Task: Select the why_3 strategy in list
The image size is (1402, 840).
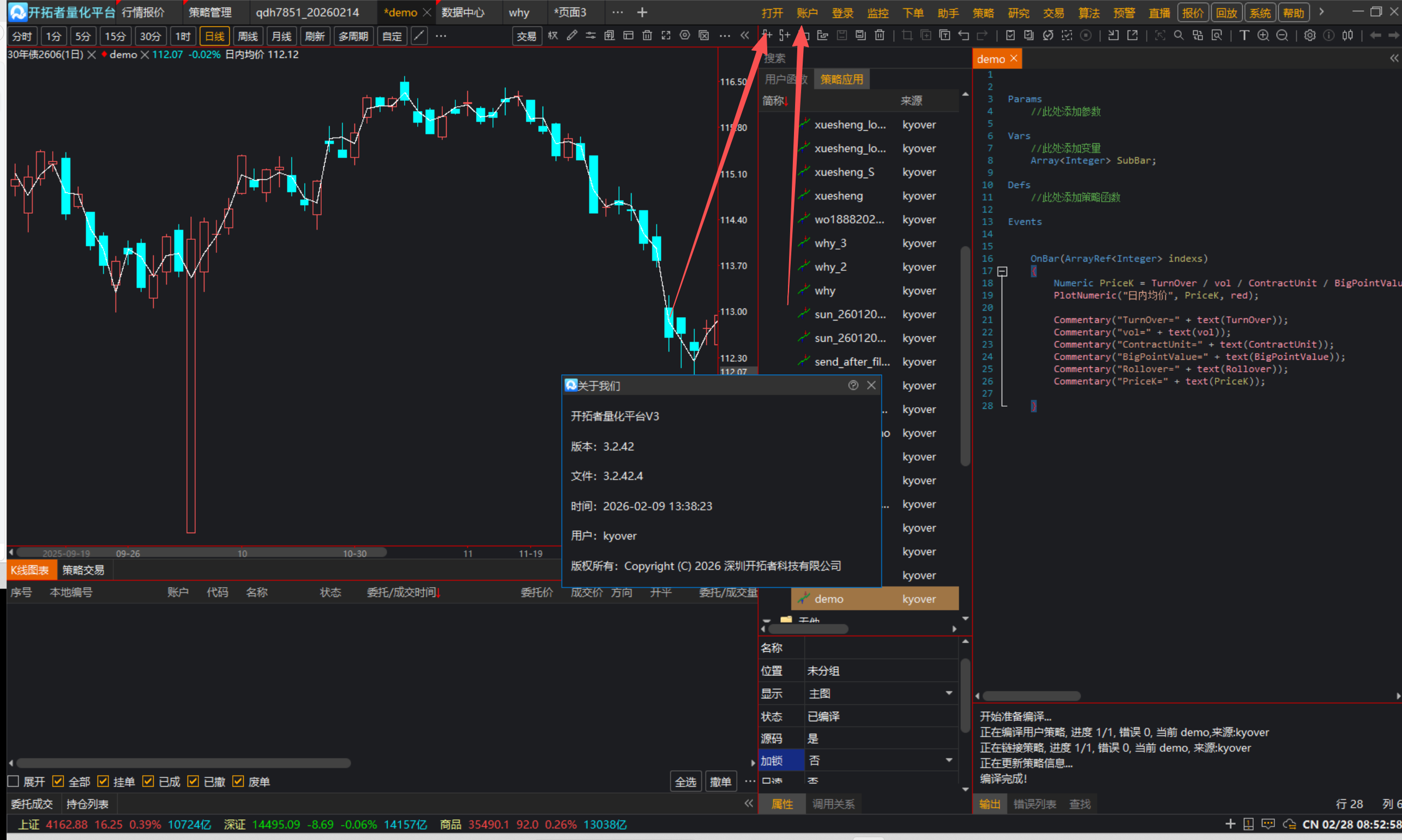Action: [x=830, y=244]
